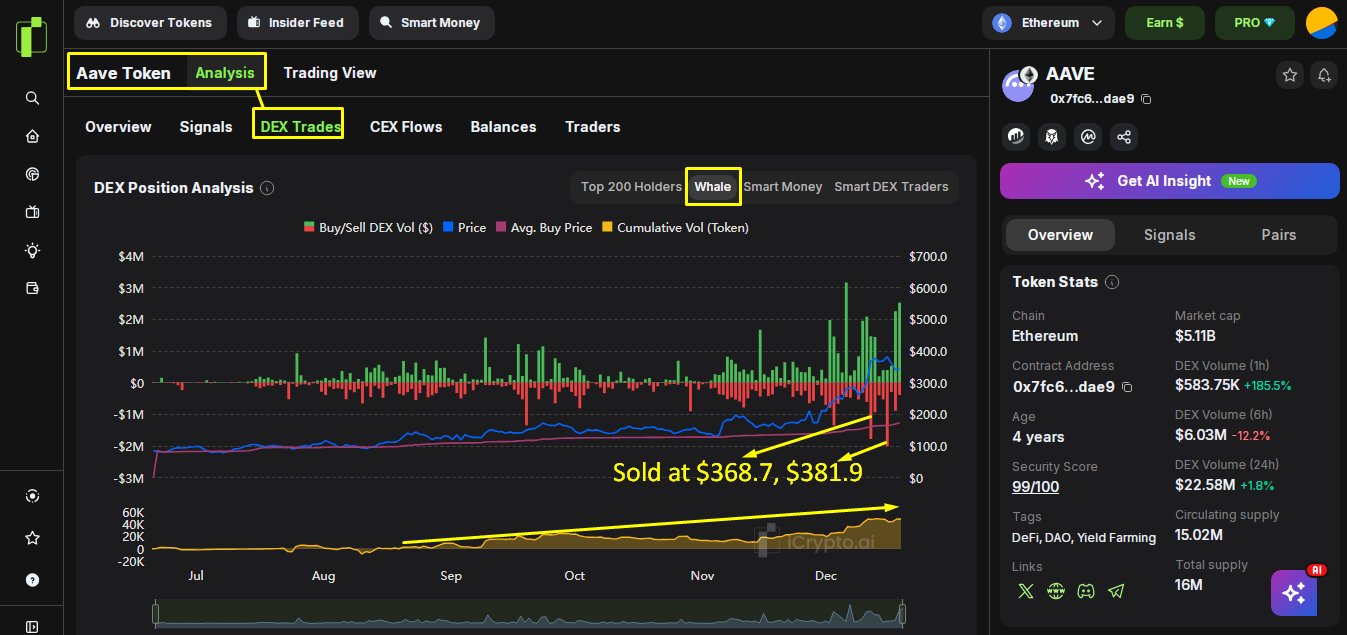
Task: Open the sidebar pie chart icon
Action: tap(32, 174)
